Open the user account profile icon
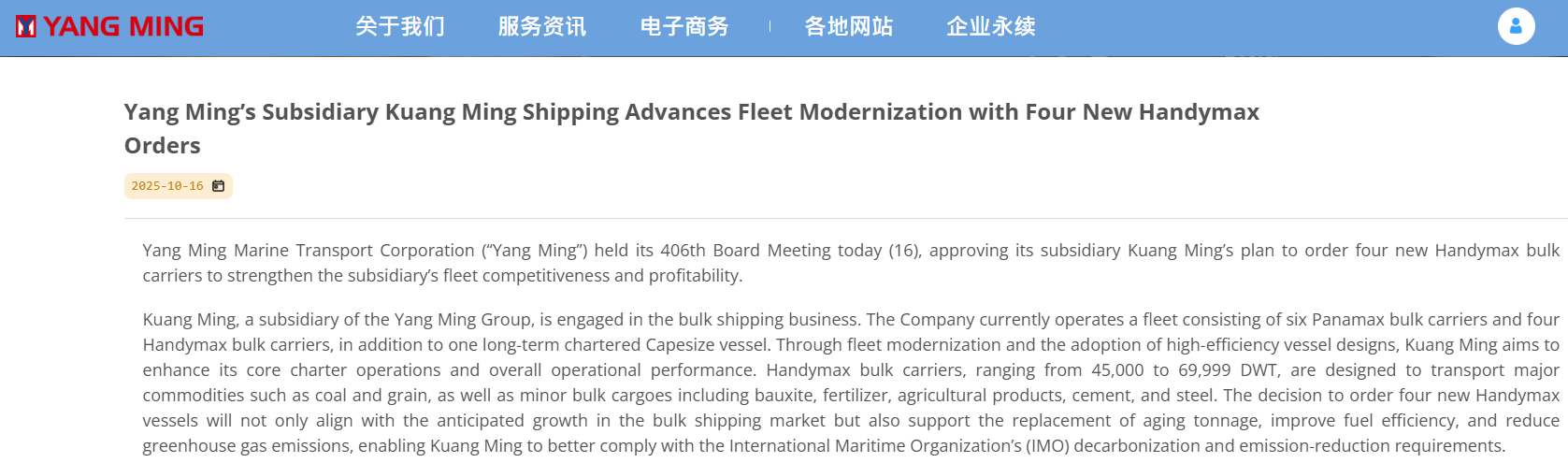Viewport: 1568px width, 463px height. (1516, 26)
